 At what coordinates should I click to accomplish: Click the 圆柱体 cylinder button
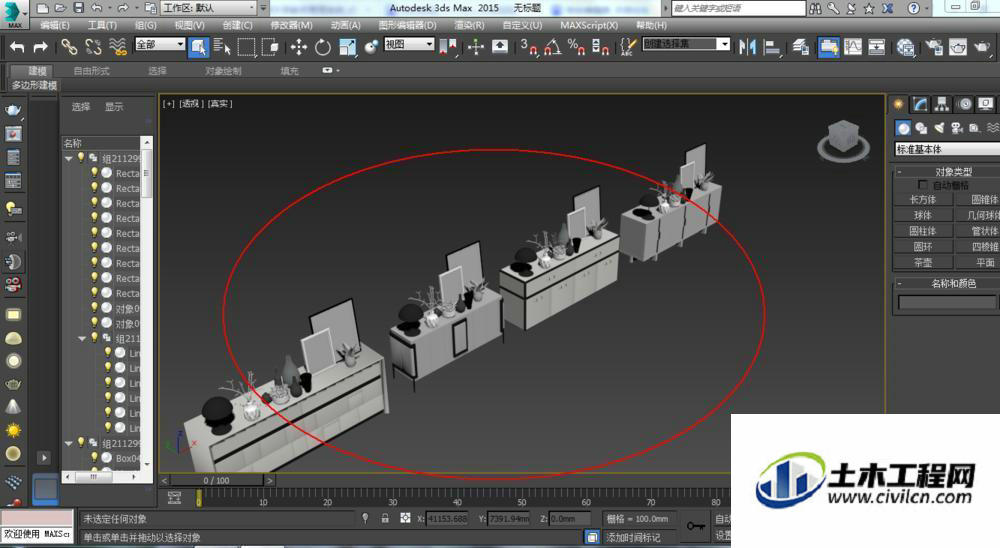click(x=922, y=231)
